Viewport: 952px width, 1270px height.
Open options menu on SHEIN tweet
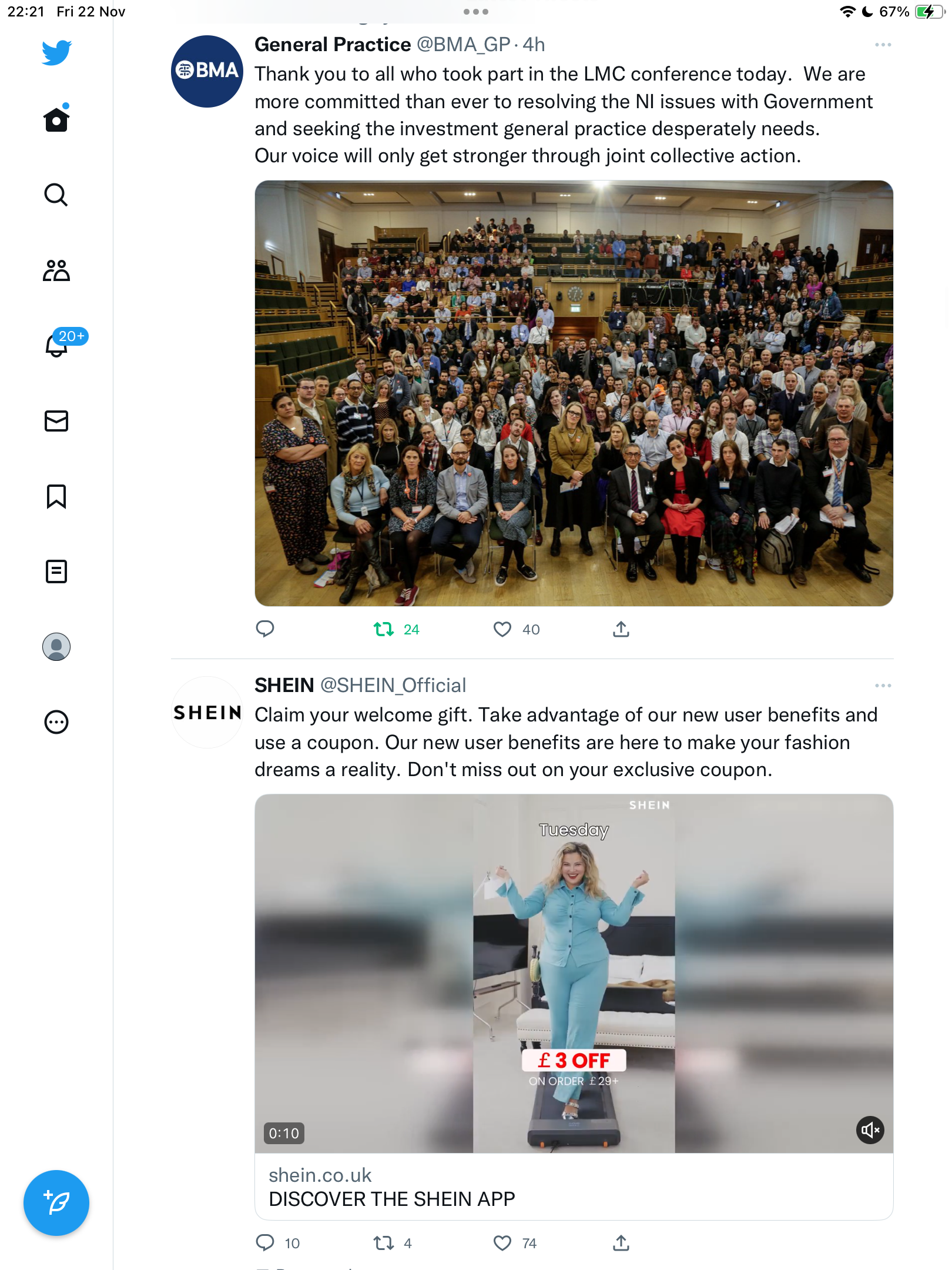(x=883, y=686)
